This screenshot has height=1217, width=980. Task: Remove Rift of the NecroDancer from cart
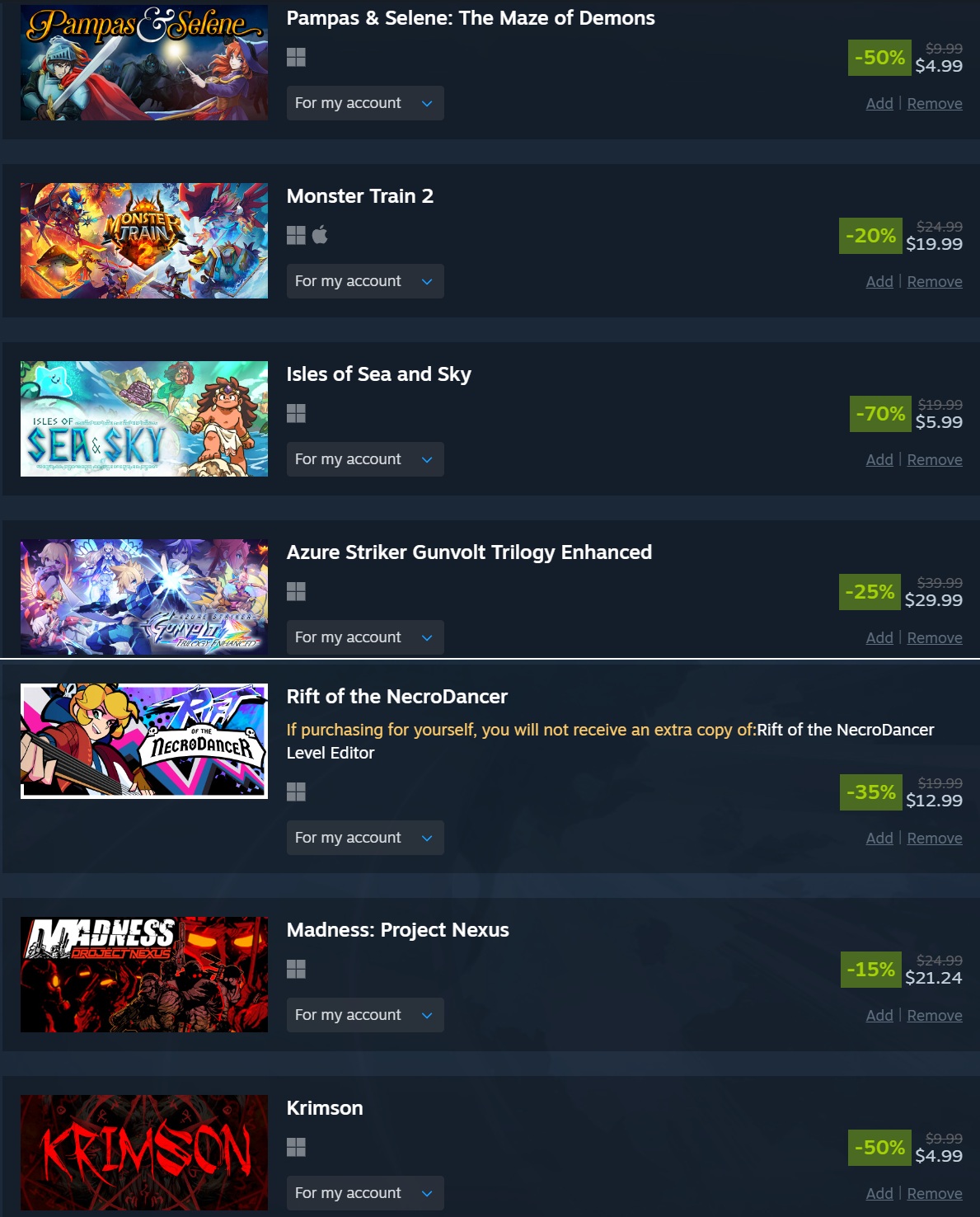pos(935,839)
